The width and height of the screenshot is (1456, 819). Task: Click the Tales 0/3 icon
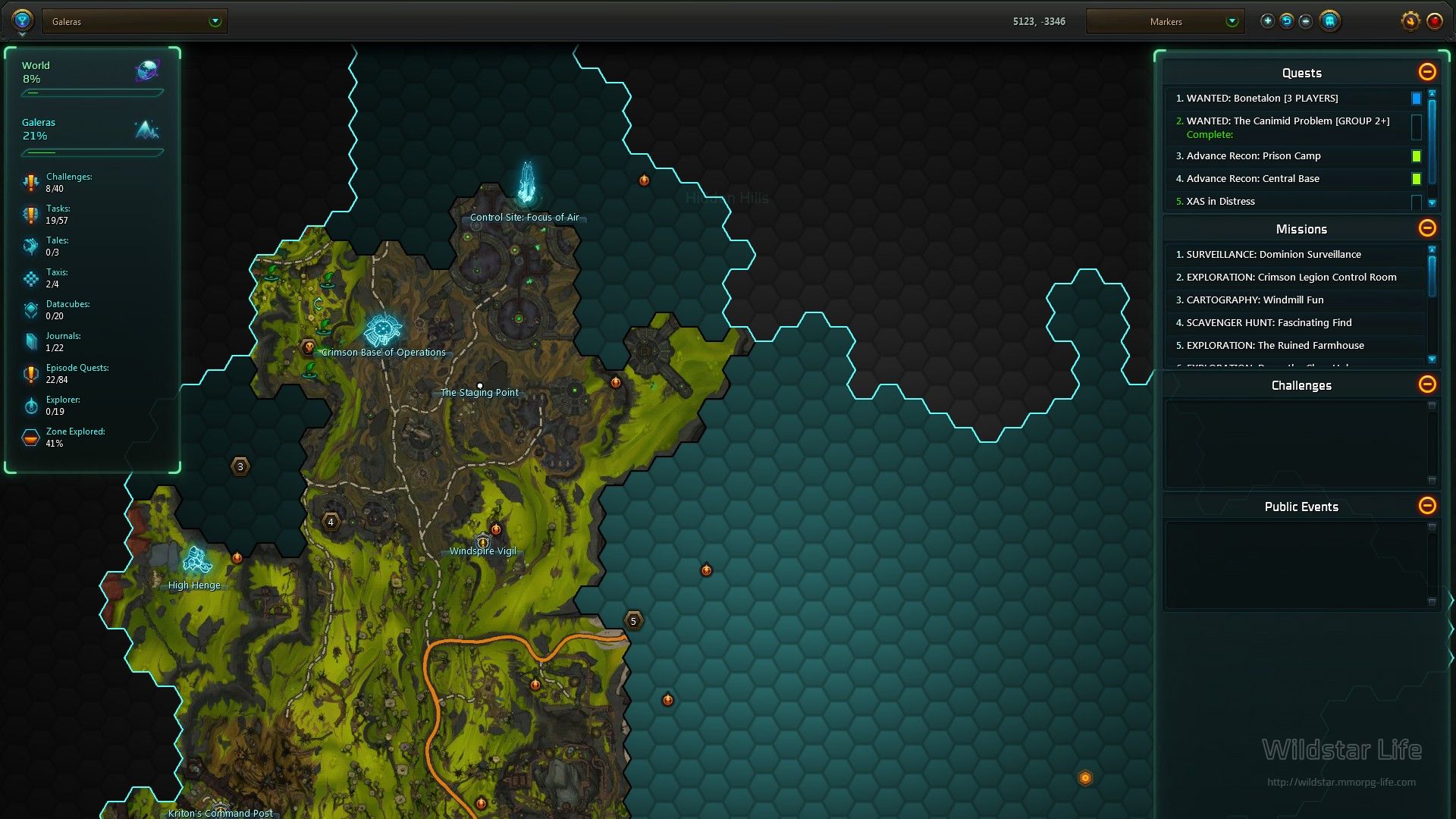pos(30,246)
